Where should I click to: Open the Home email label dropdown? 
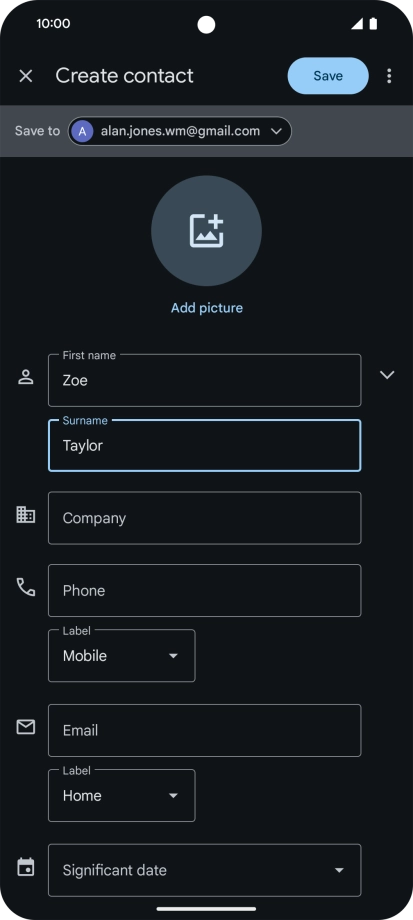tap(121, 795)
